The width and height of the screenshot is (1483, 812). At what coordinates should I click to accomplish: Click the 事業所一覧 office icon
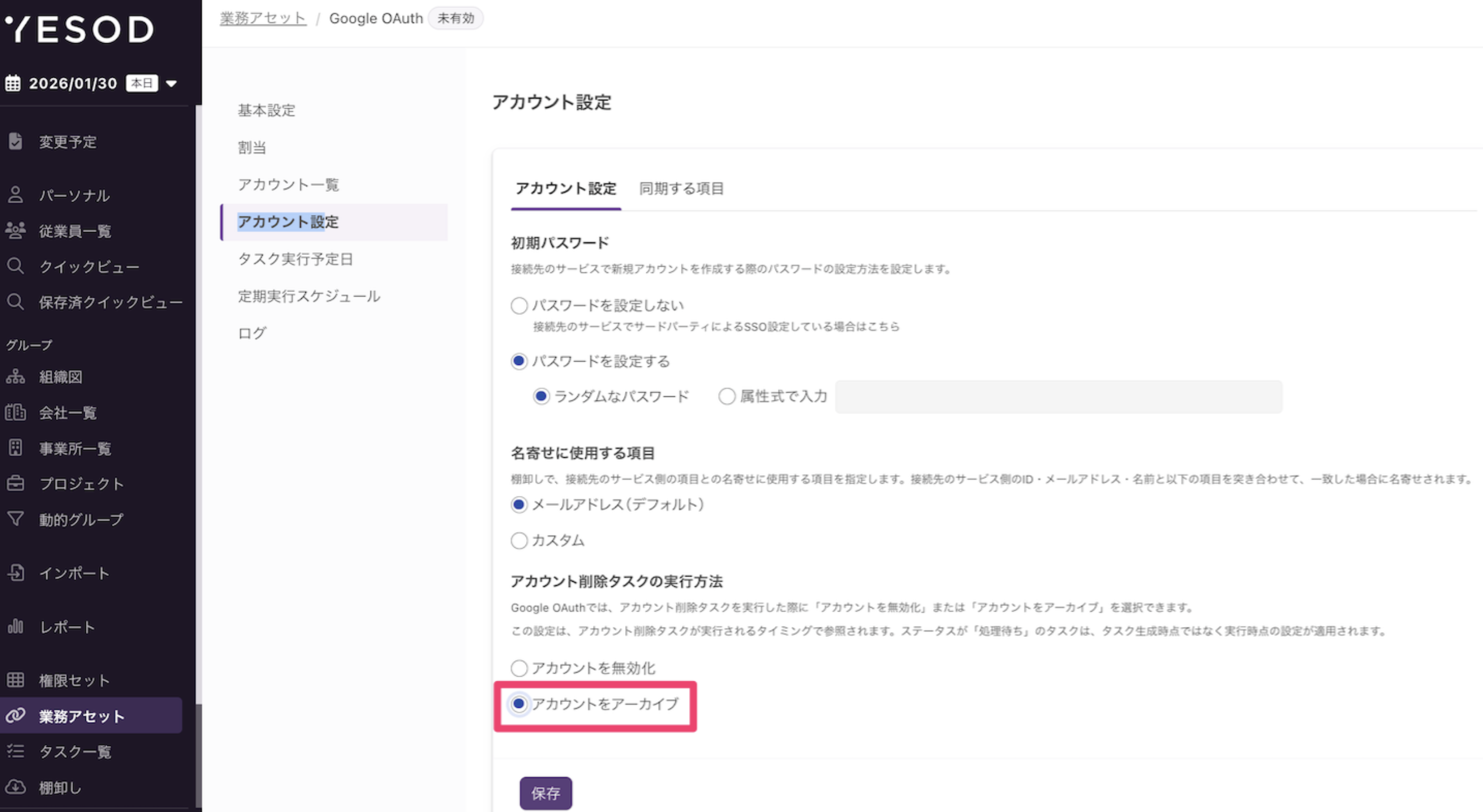coord(16,448)
